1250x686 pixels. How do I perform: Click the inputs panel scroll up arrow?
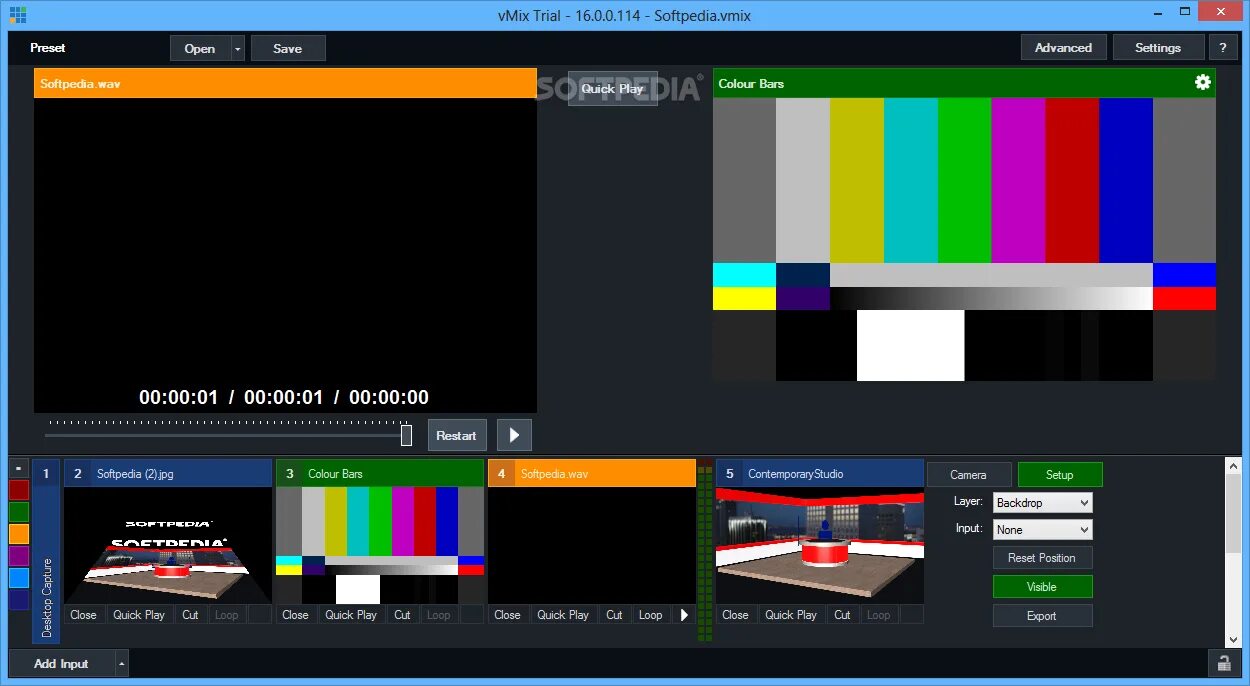coord(1233,466)
